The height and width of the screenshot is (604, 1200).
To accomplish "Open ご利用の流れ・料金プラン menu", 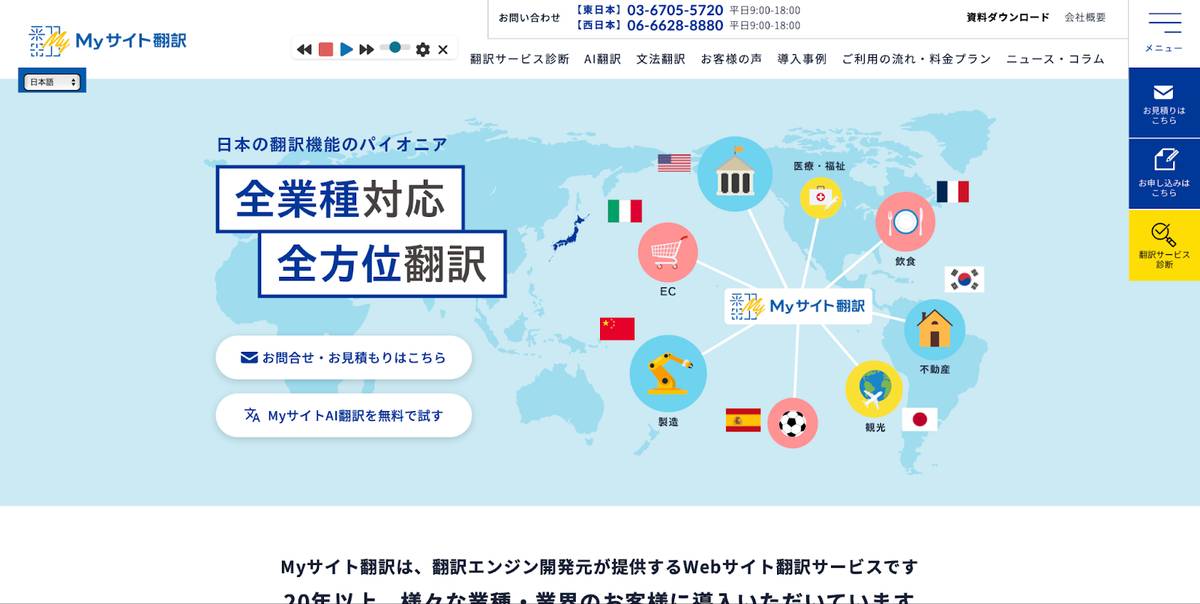I will pos(916,59).
